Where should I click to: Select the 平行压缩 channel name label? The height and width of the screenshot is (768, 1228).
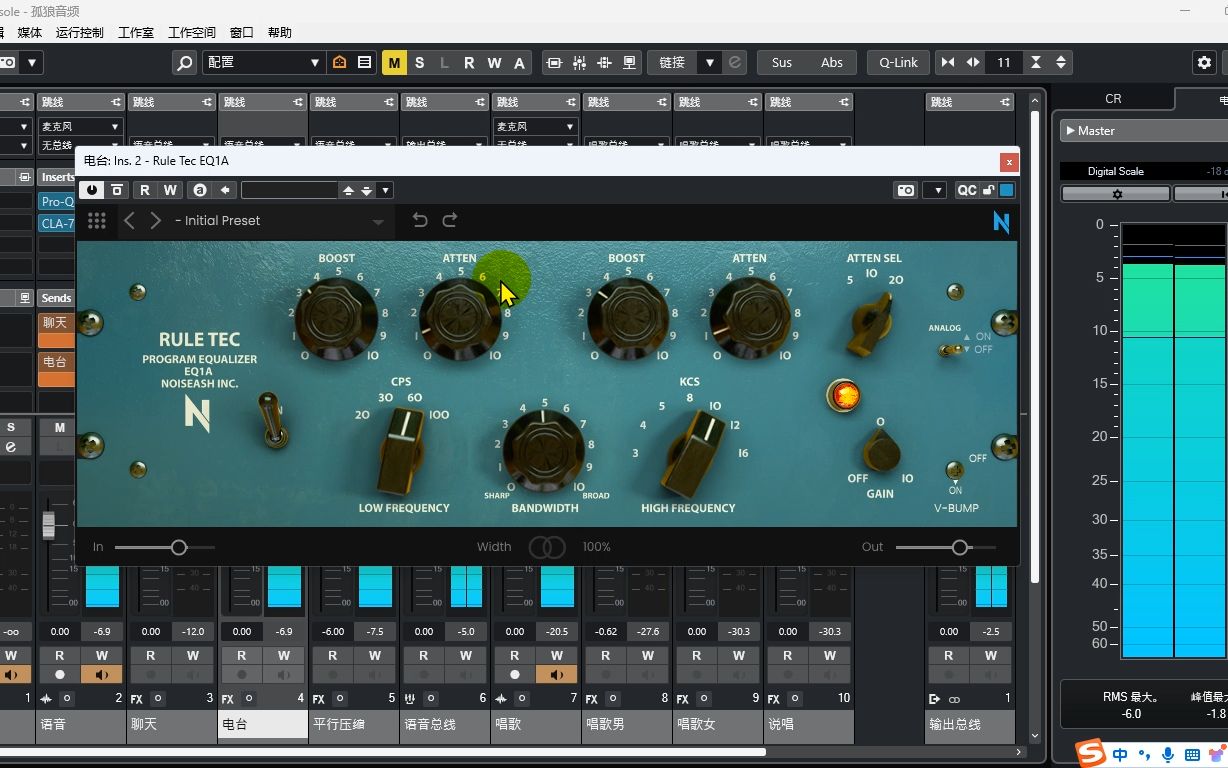click(x=353, y=724)
